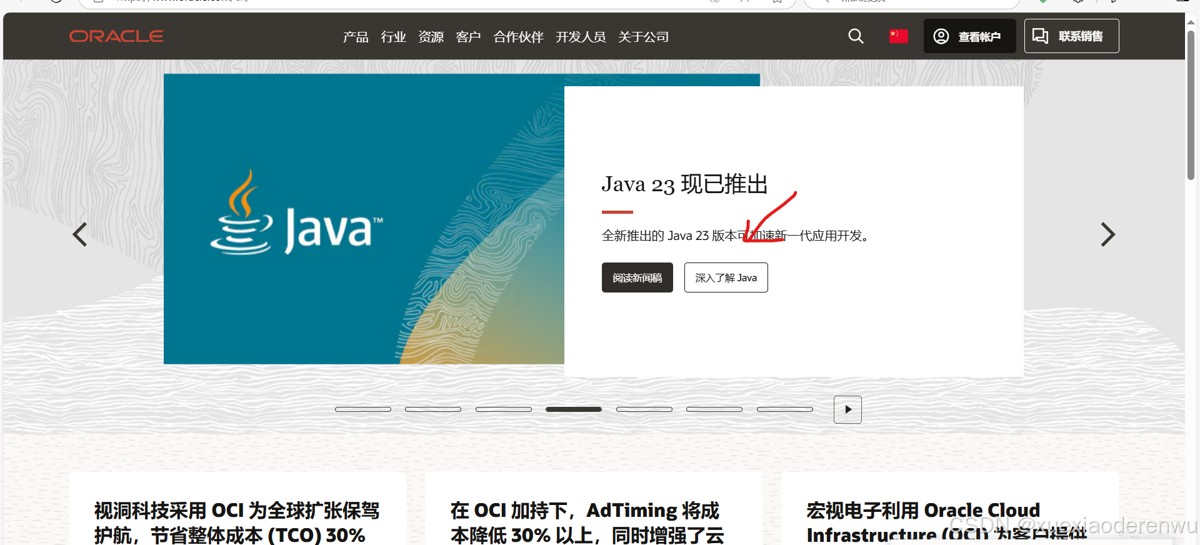Screen dimensions: 1200x545
Task: Open the 行业 menu
Action: click(393, 37)
